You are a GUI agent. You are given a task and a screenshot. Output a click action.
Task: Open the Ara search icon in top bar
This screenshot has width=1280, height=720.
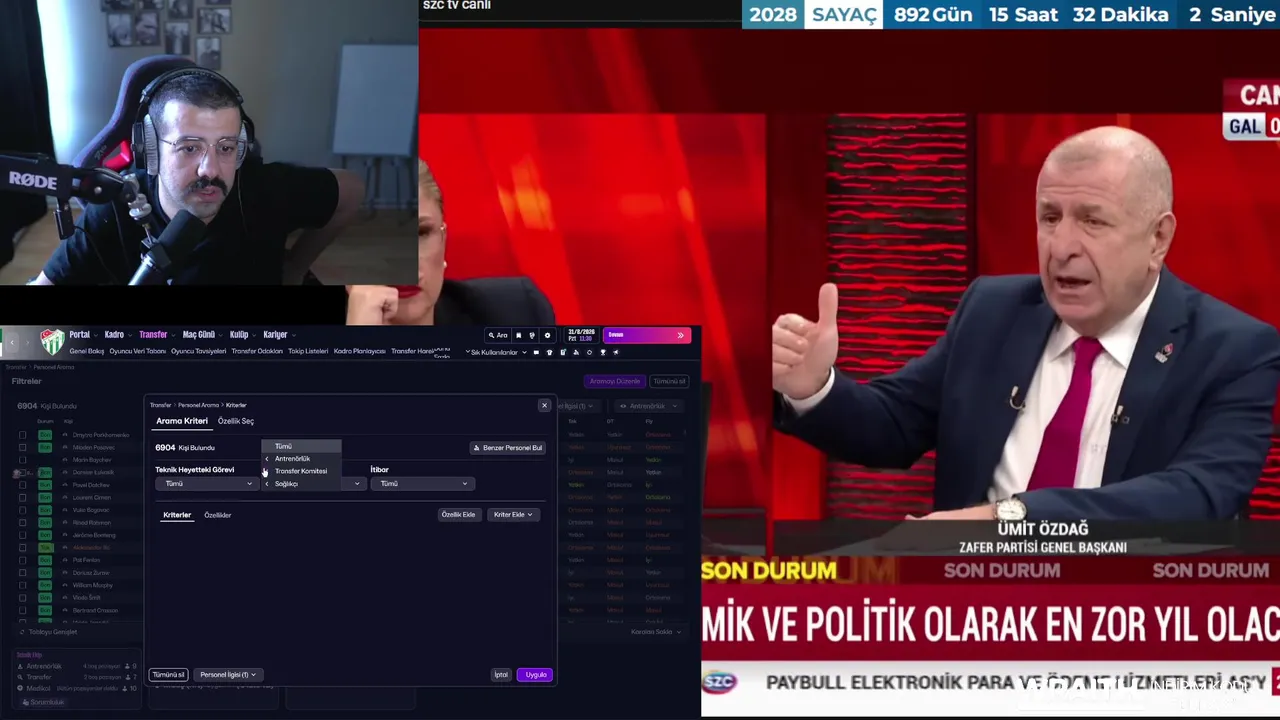(498, 335)
